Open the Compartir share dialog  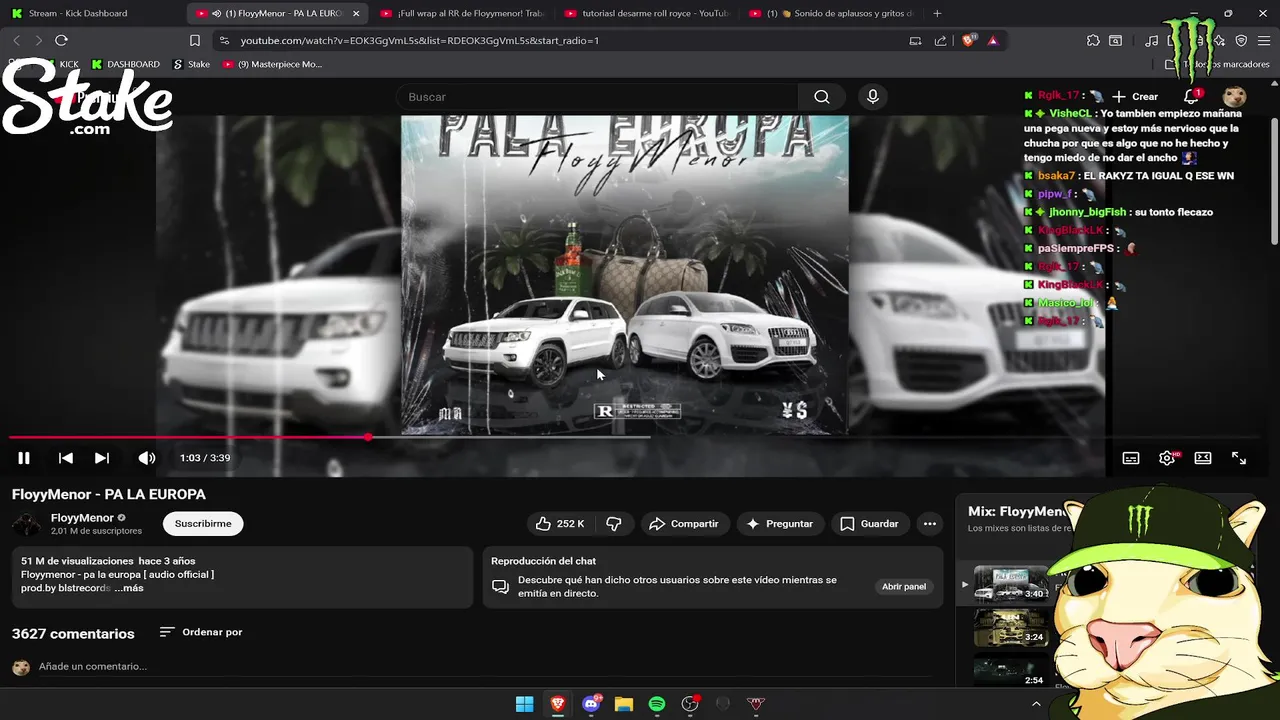click(684, 524)
